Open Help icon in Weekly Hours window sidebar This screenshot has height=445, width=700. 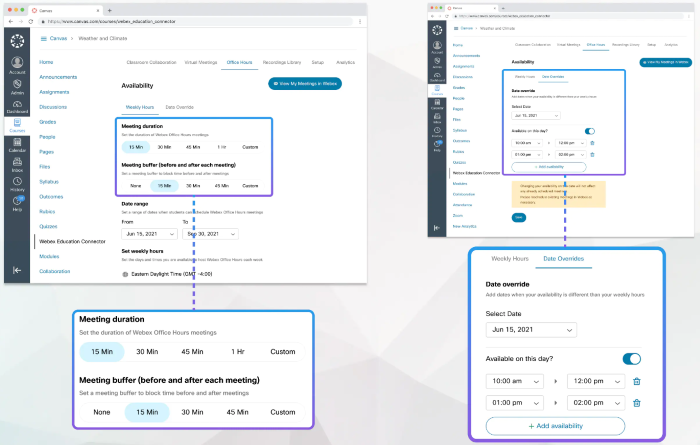point(17,204)
